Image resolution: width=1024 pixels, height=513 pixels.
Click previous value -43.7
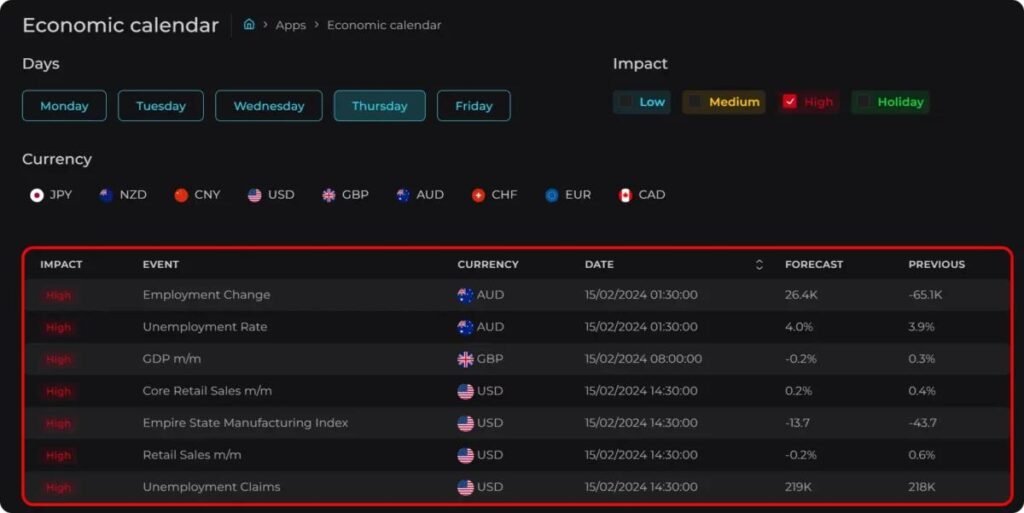tap(923, 423)
